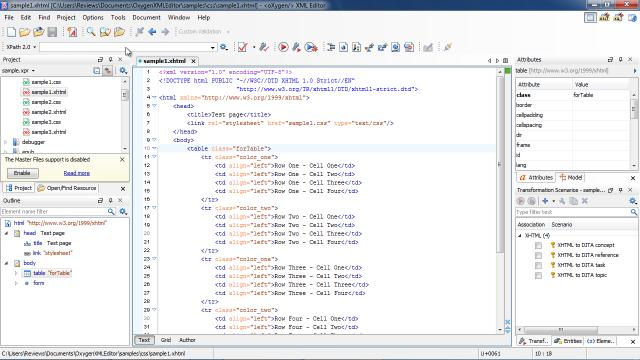Click the Validate red checkmark icon
The height and width of the screenshot is (360, 640).
pyautogui.click(x=242, y=47)
